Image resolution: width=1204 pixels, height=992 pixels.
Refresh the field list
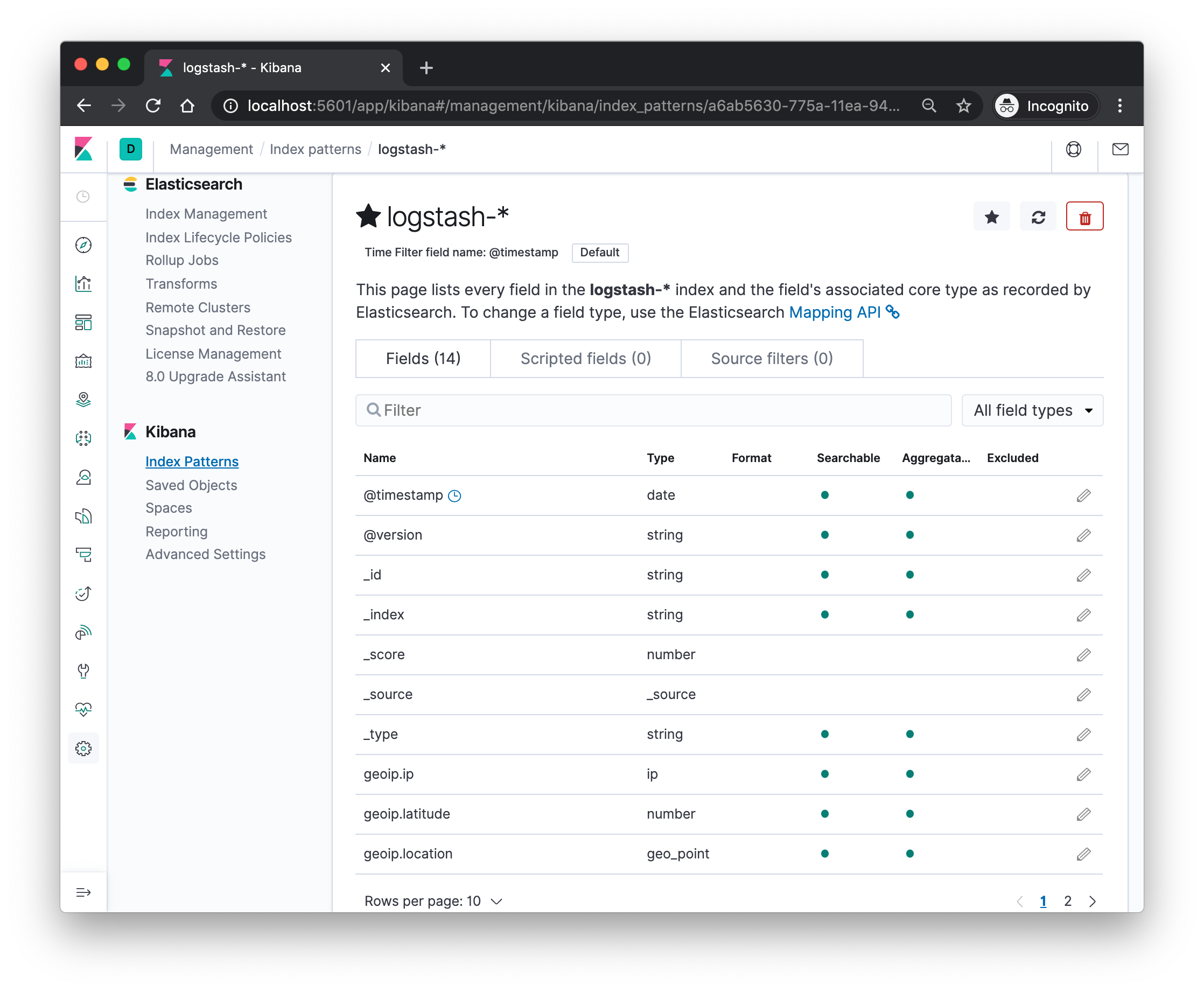coord(1038,217)
